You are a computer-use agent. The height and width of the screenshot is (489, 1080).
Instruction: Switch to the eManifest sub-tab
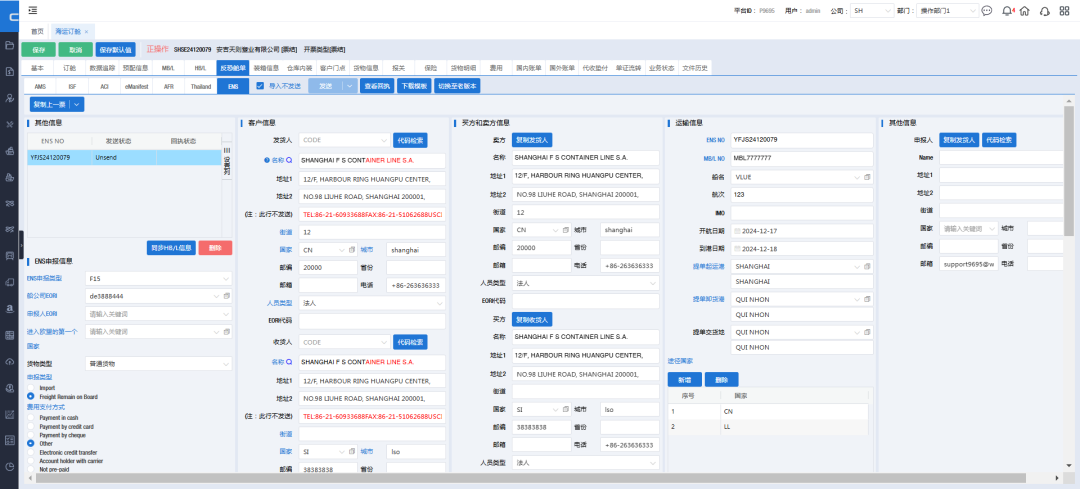[x=136, y=87]
